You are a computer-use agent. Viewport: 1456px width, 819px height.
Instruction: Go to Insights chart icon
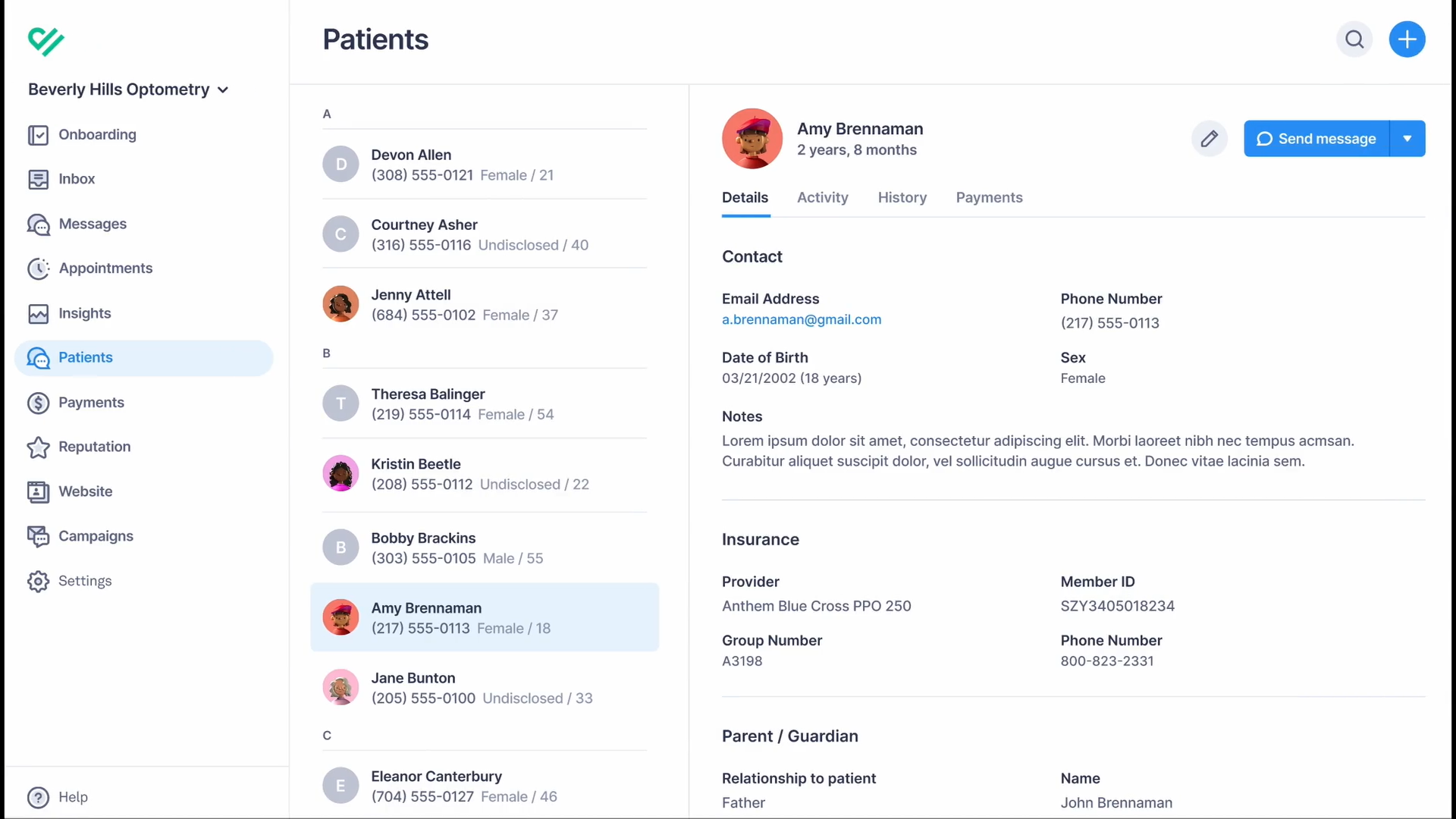(x=38, y=313)
